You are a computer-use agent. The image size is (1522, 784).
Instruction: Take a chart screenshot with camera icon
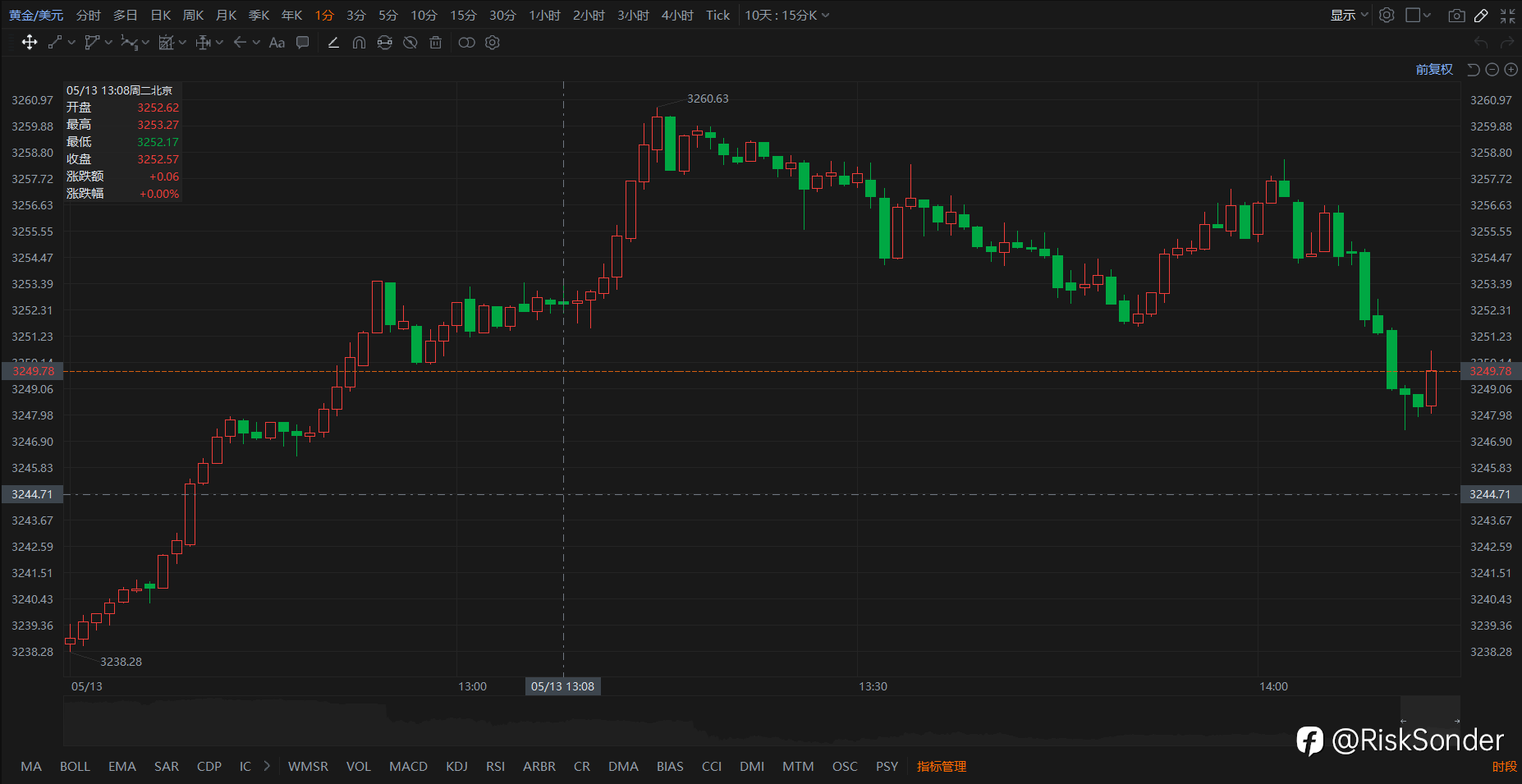tap(1456, 15)
